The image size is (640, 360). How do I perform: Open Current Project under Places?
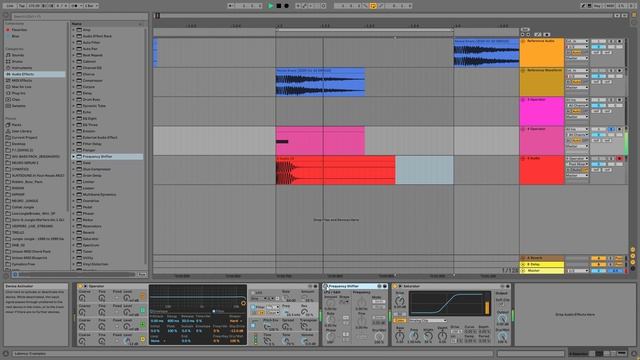(x=24, y=138)
